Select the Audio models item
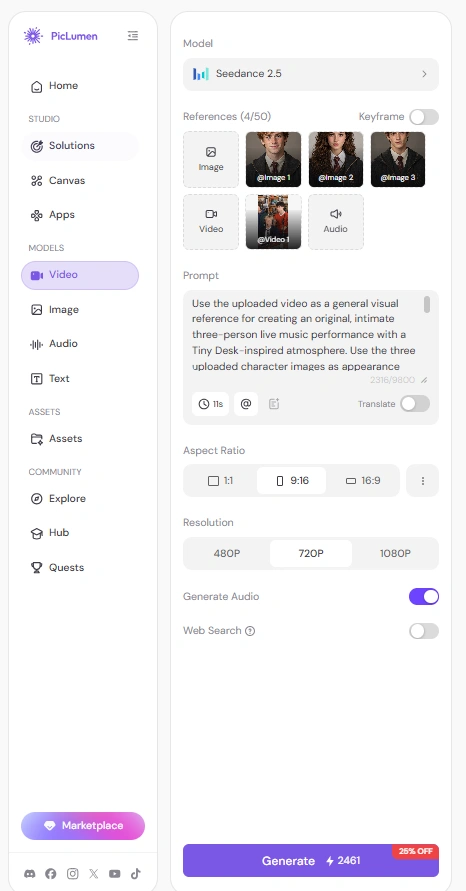Viewport: 466px width, 891px height. [80, 344]
